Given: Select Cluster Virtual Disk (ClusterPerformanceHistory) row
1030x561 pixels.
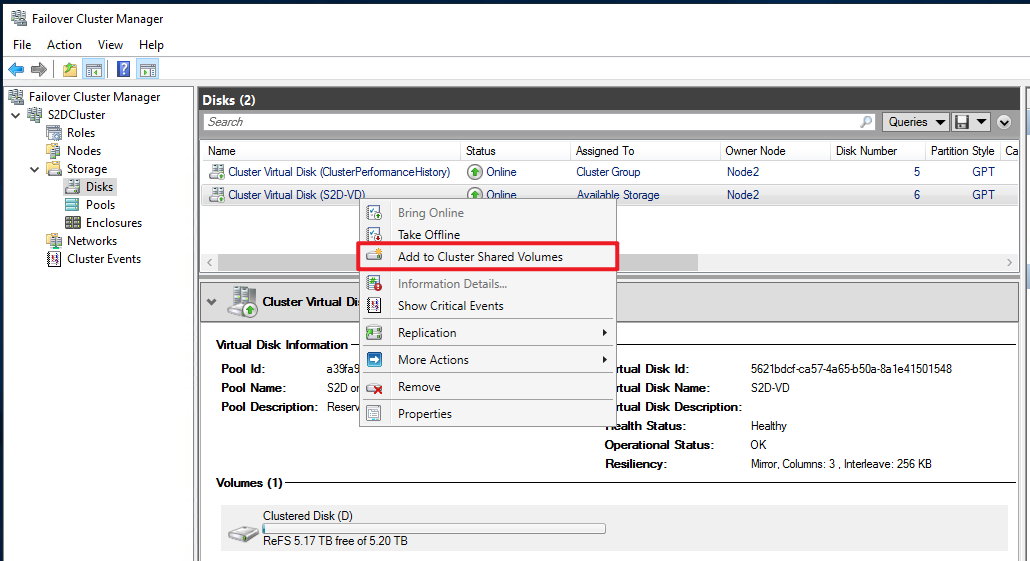Looking at the screenshot, I should click(x=610, y=172).
